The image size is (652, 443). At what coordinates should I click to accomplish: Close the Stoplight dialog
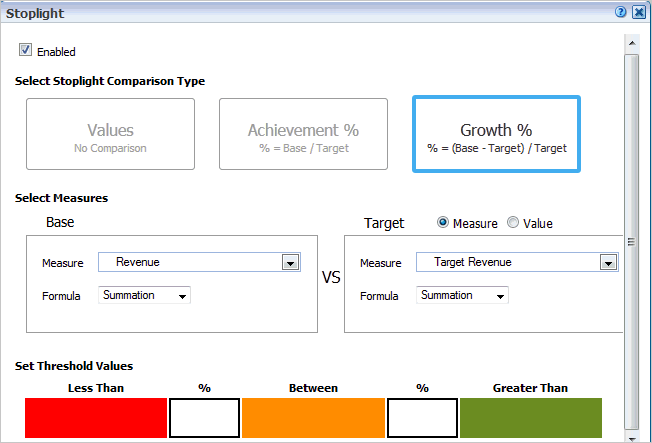tap(639, 12)
